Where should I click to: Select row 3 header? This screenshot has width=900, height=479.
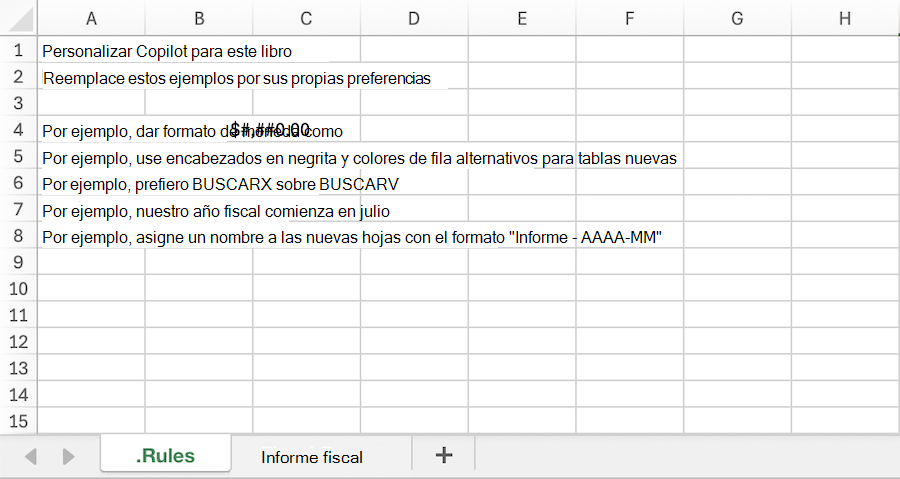coord(18,103)
